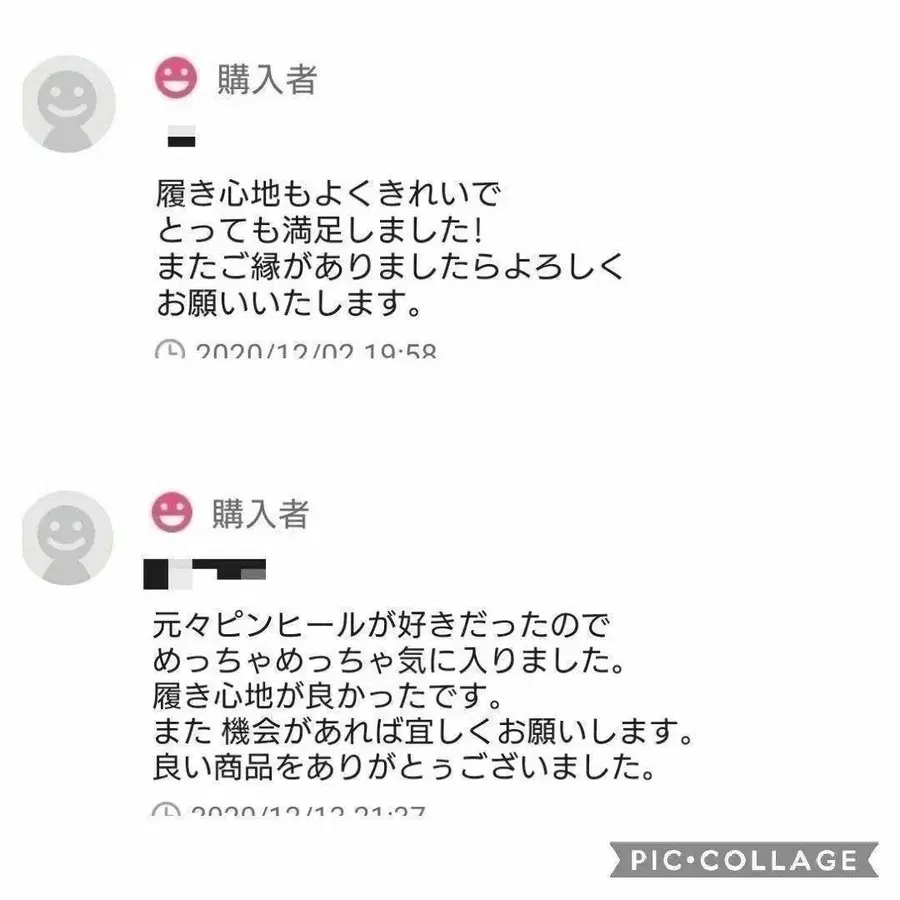Click the first 購入者 label
The height and width of the screenshot is (900, 900).
267,79
